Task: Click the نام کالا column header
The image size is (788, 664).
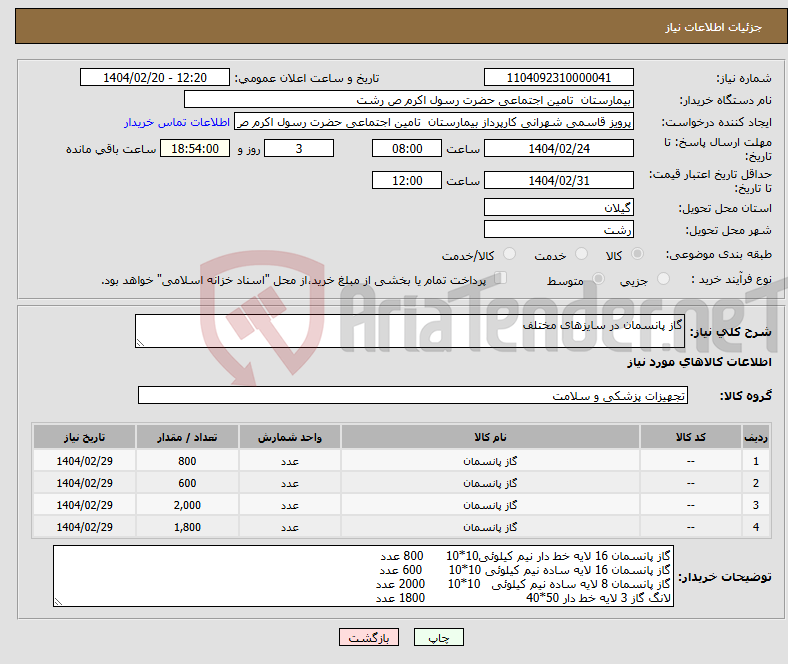Action: (x=490, y=437)
